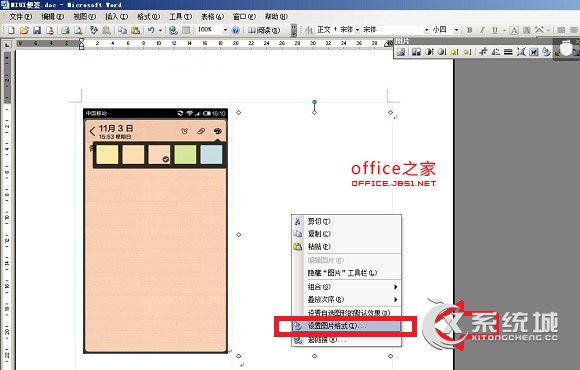Image resolution: width=580 pixels, height=370 pixels.
Task: Toggle Bold formatting button
Action: pyautogui.click(x=469, y=30)
